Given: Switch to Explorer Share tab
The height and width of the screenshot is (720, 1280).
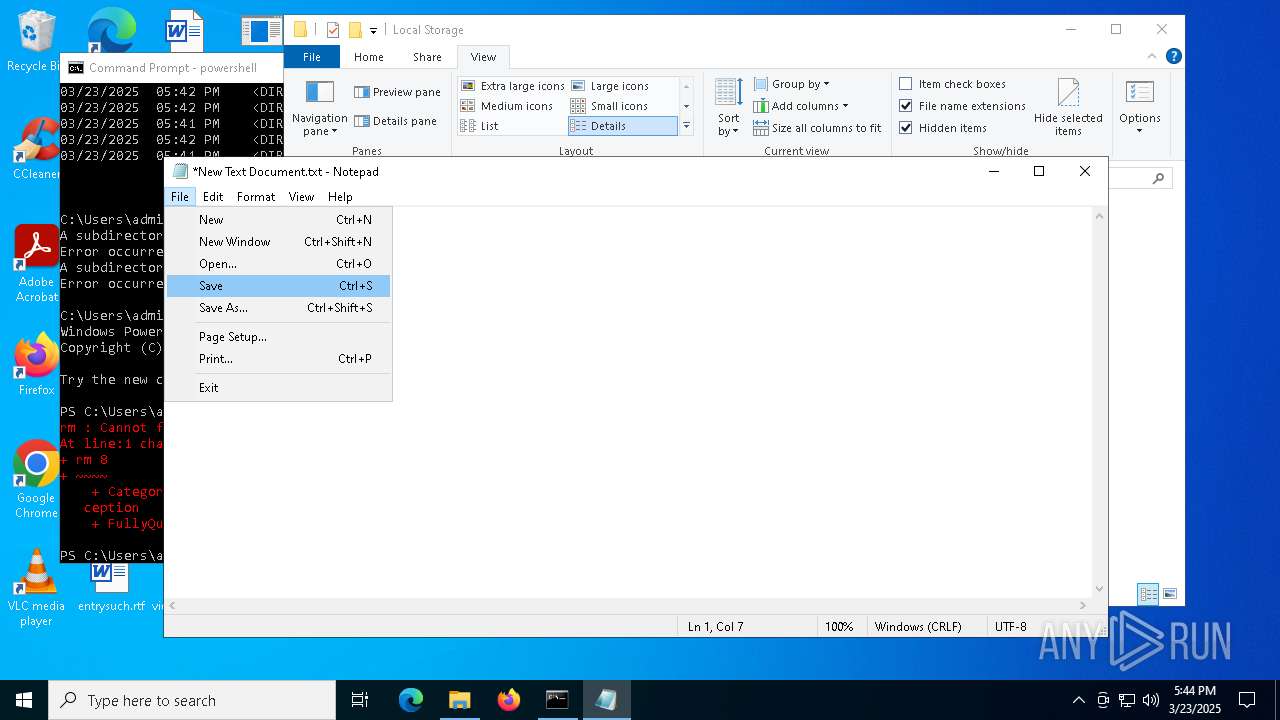Looking at the screenshot, I should tap(427, 57).
